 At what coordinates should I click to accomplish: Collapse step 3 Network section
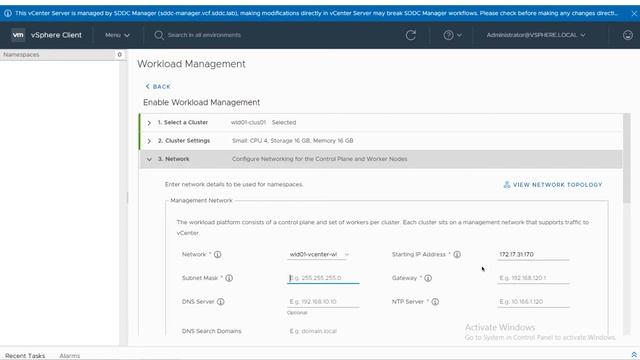149,159
